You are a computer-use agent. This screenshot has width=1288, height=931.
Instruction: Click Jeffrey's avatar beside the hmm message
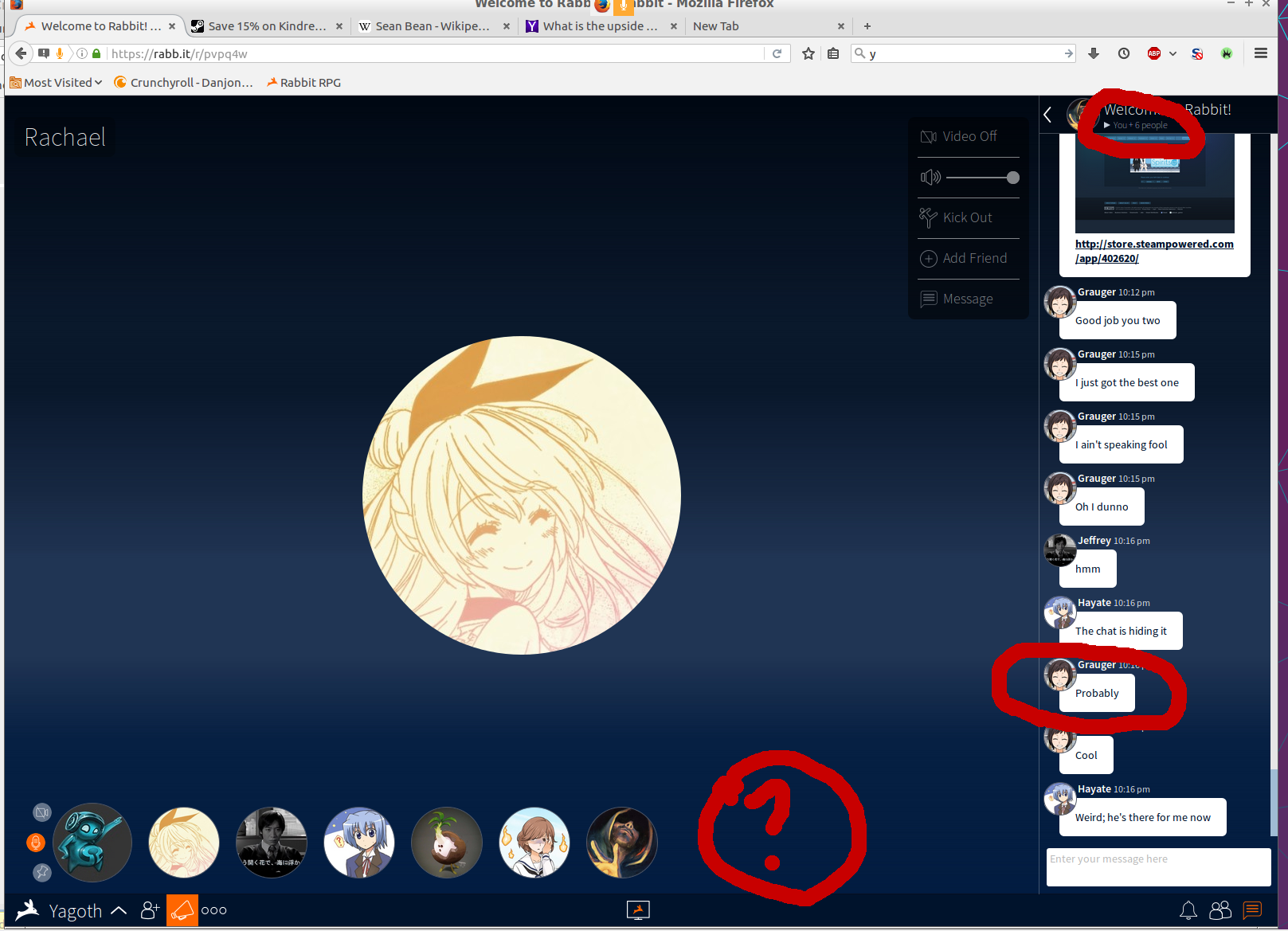click(x=1060, y=550)
